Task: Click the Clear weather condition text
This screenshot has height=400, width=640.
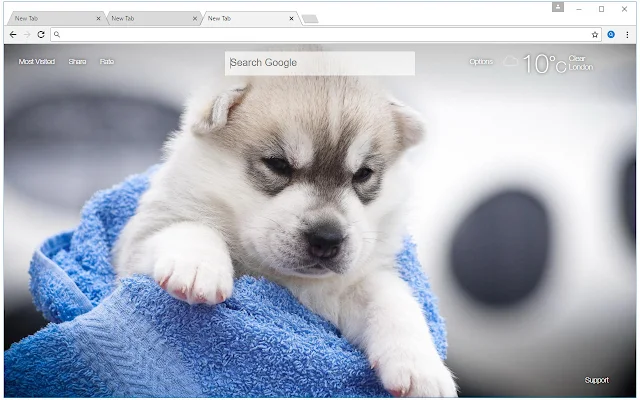Action: pos(577,58)
